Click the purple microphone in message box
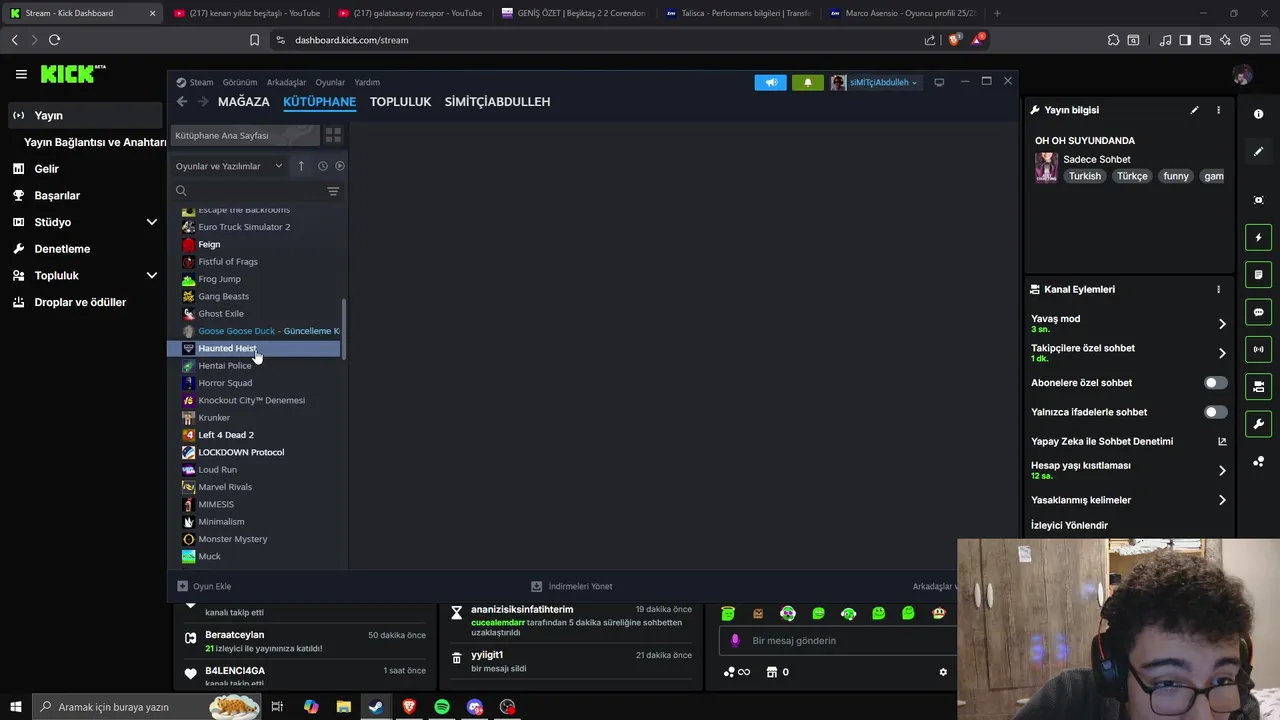The height and width of the screenshot is (720, 1280). coord(735,640)
